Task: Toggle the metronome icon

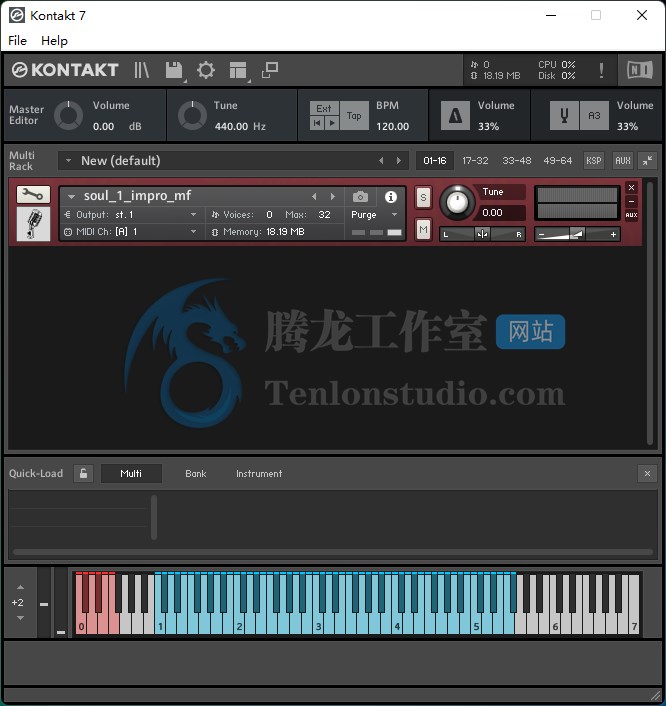Action: coord(455,116)
